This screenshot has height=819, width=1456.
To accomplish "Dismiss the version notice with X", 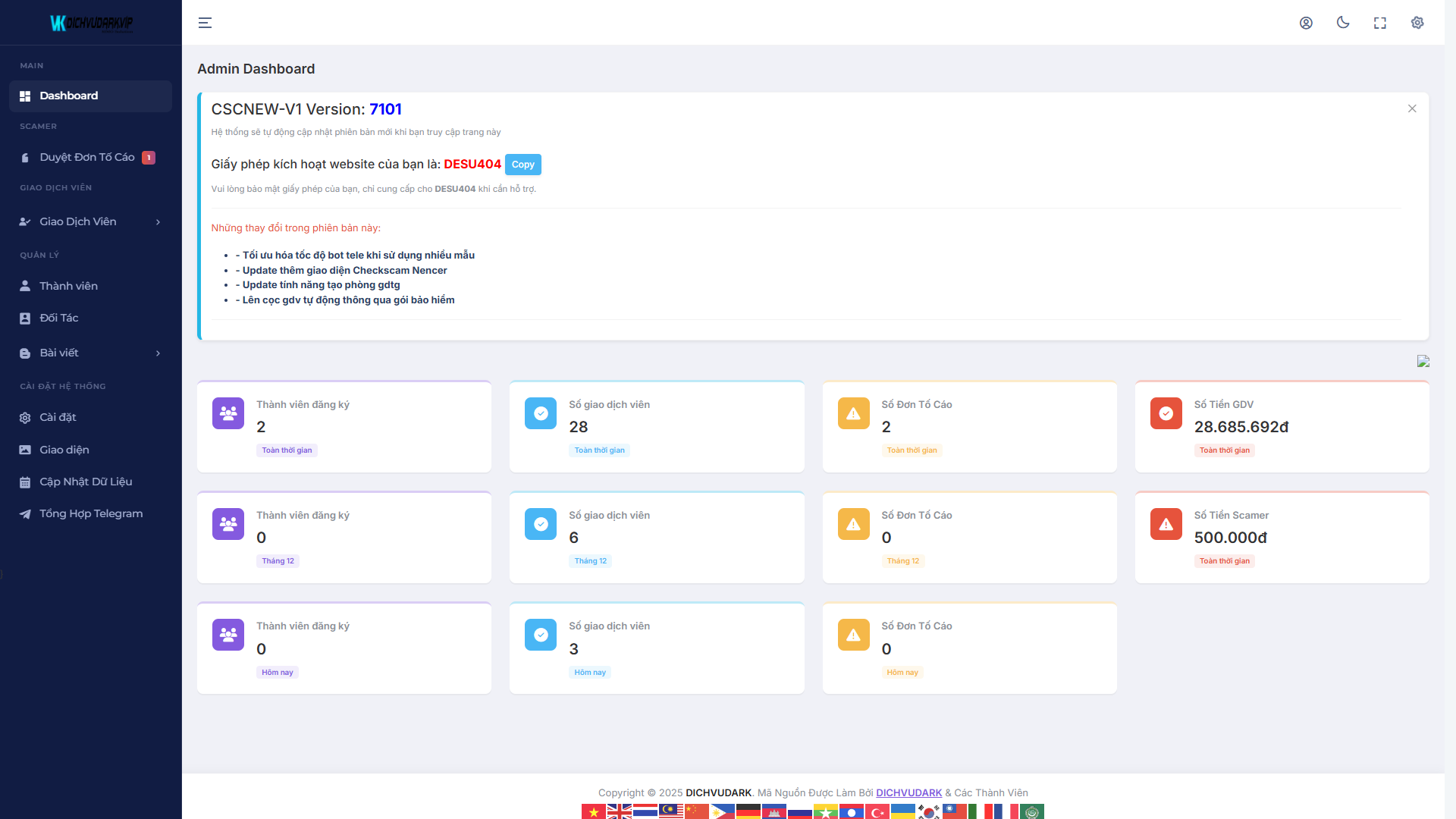I will [x=1412, y=108].
